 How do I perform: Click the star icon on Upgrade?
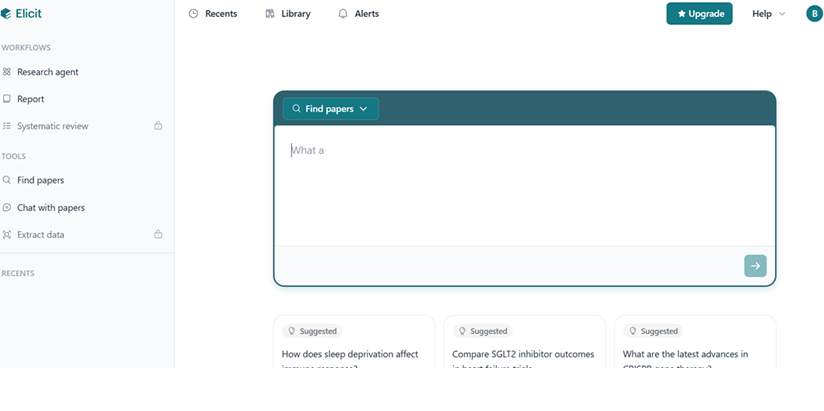coord(682,14)
